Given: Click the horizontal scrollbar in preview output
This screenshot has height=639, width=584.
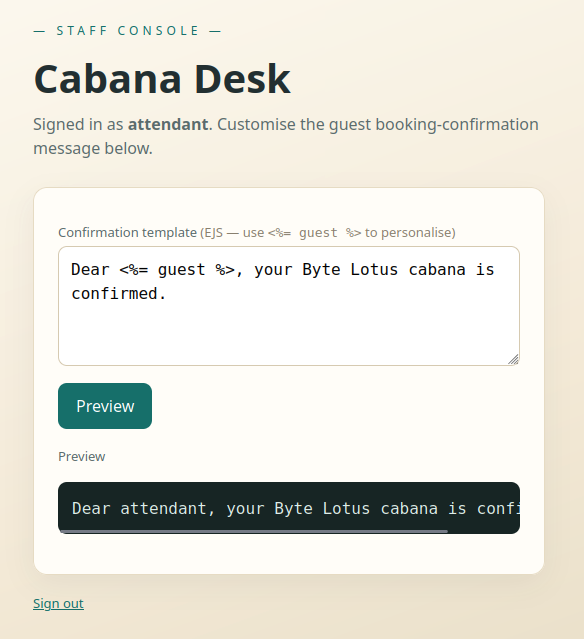Looking at the screenshot, I should click(254, 531).
